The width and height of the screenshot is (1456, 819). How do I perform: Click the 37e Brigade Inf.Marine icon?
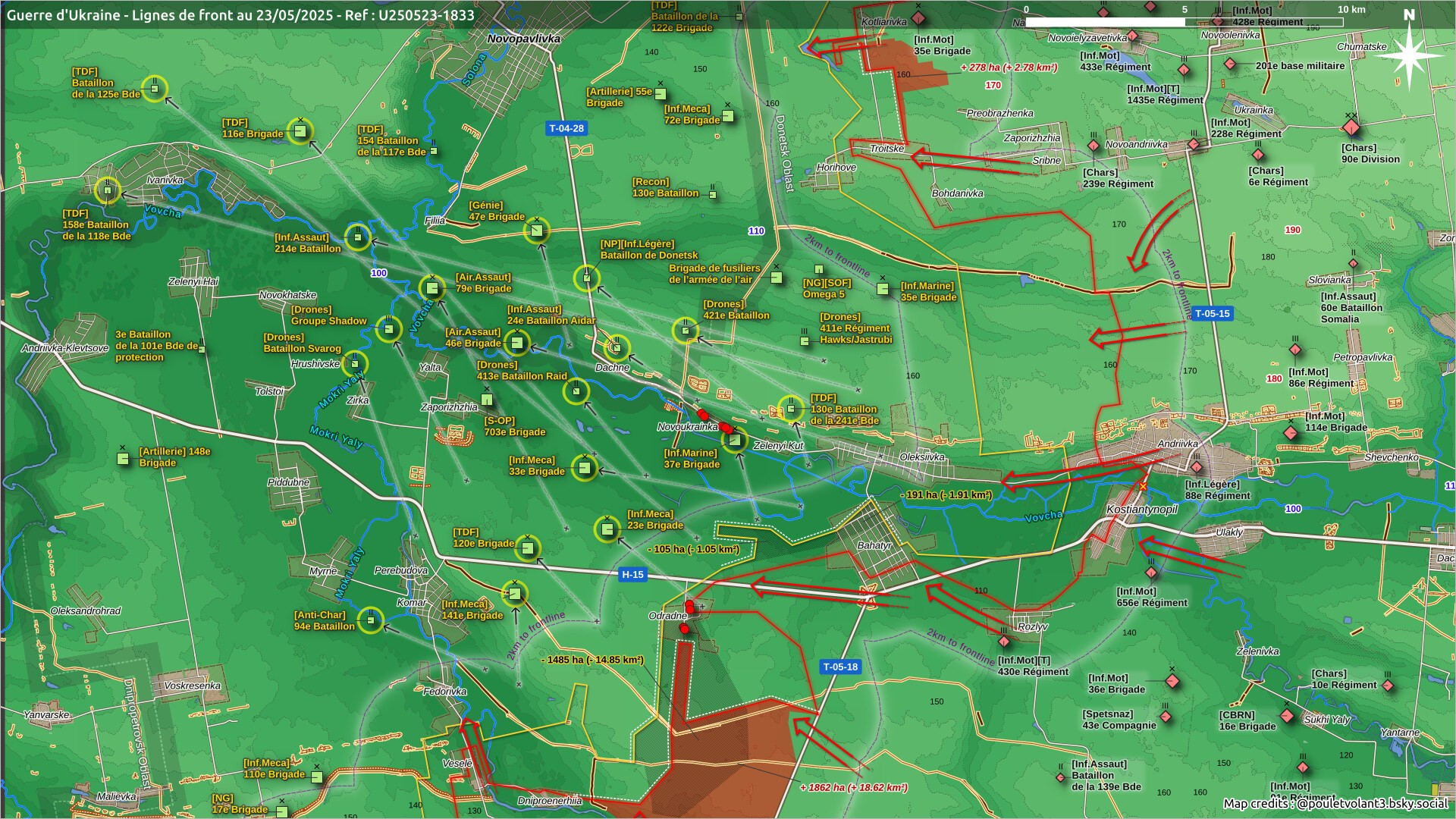pos(734,440)
